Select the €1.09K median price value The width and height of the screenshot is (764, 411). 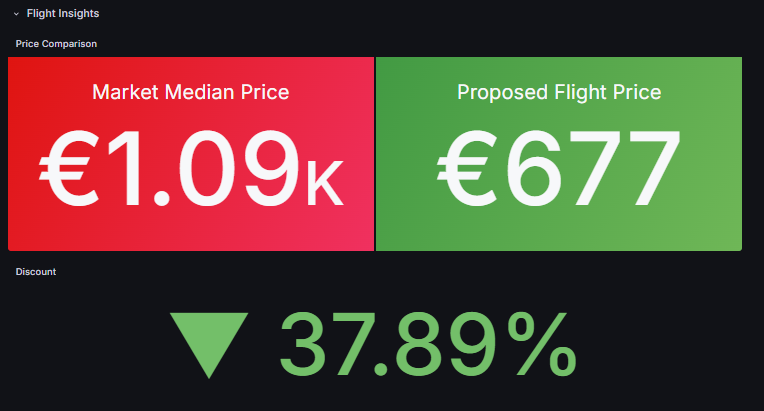(x=190, y=168)
